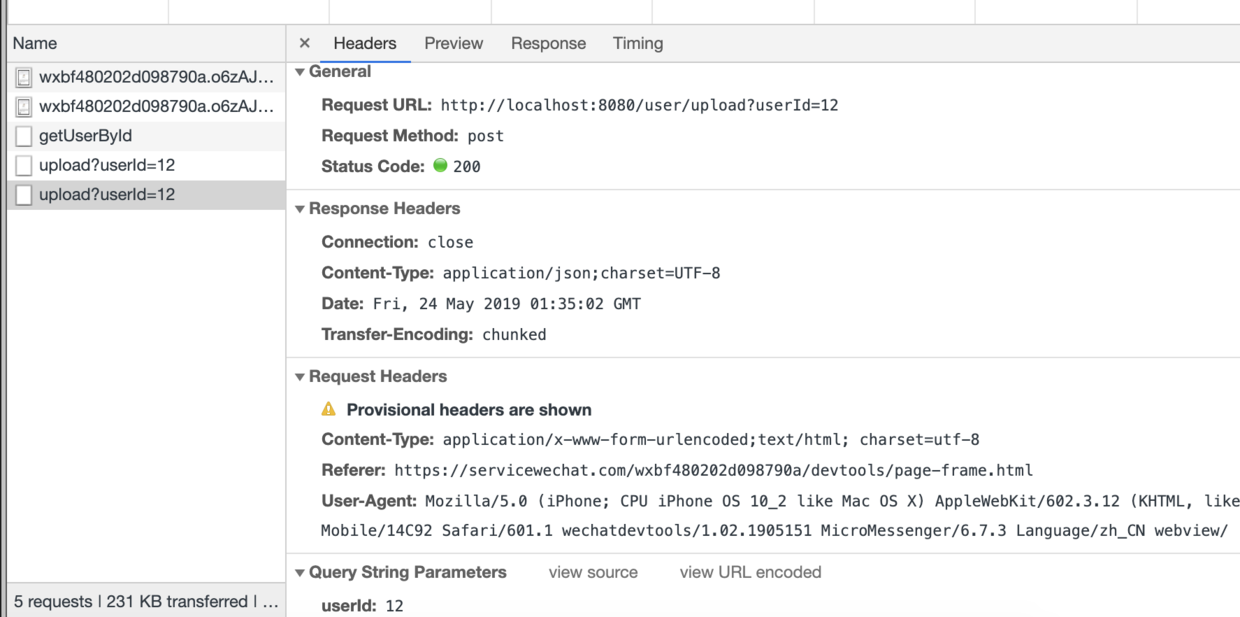Click the Headers tab
The image size is (1240, 617).
(365, 43)
